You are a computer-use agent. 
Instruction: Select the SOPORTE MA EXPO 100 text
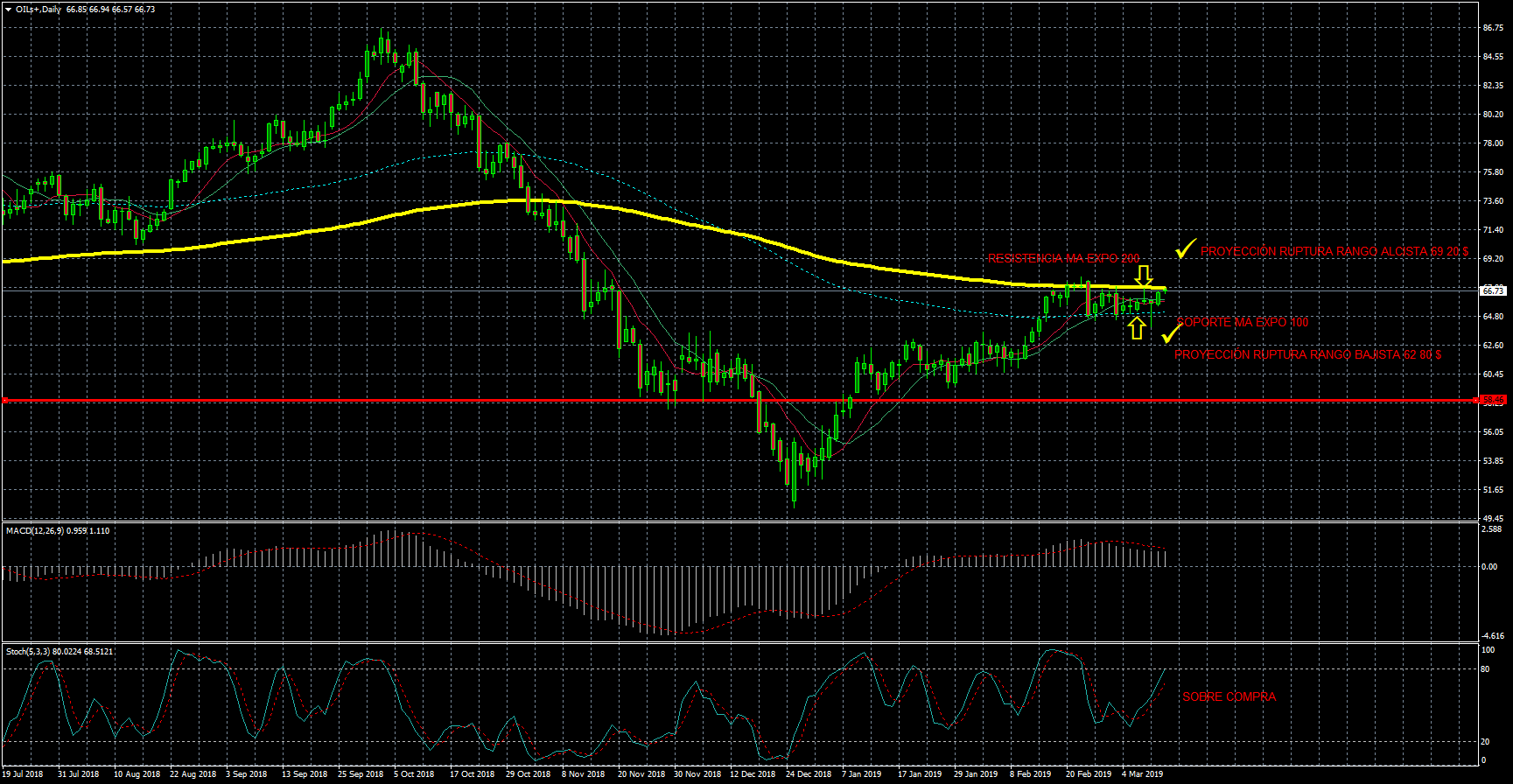click(x=1243, y=323)
